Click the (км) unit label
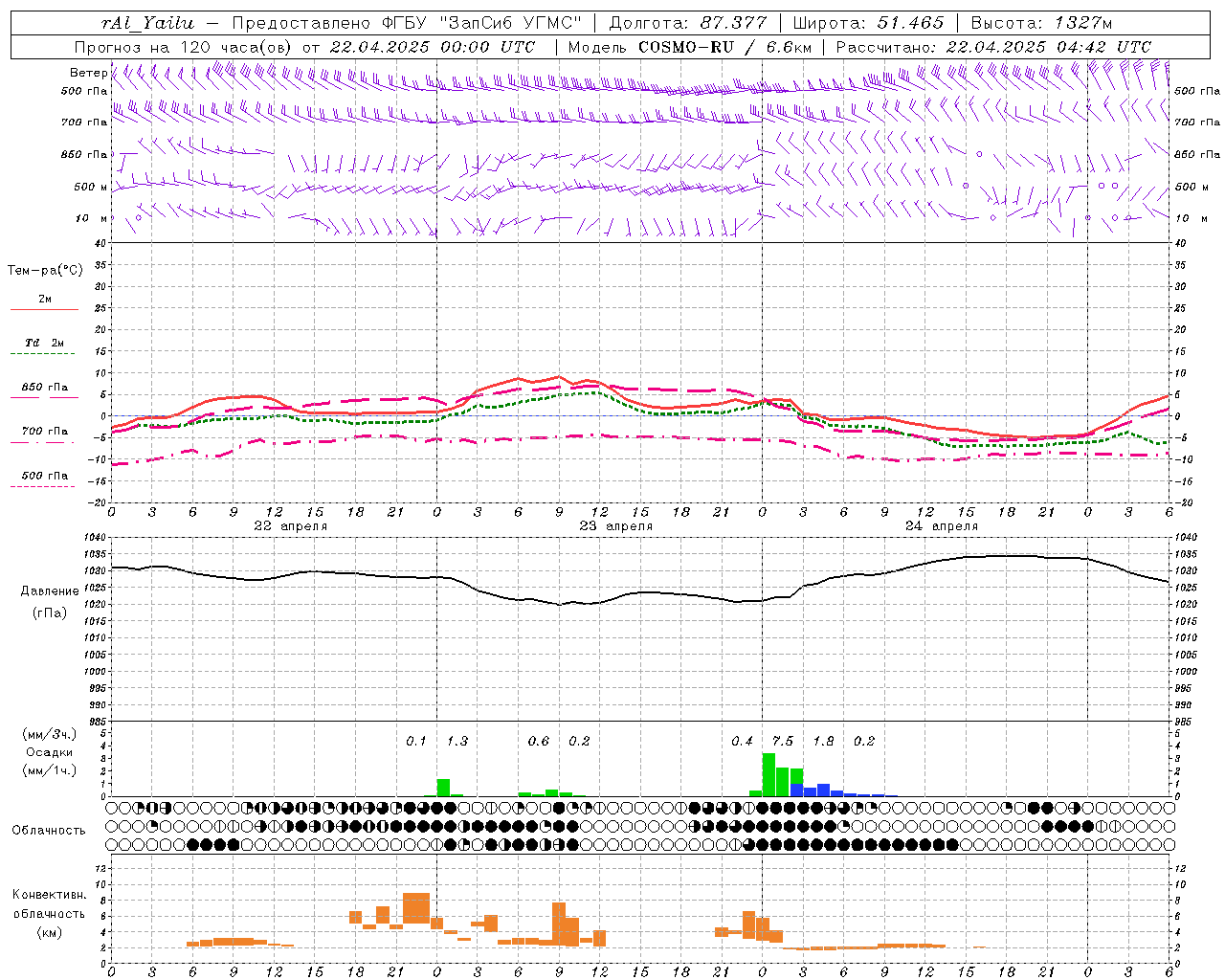Image resolution: width=1225 pixels, height=980 pixels. point(49,931)
